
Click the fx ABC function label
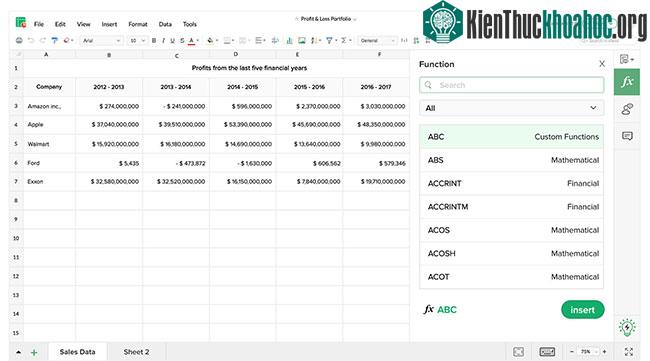[x=440, y=310]
